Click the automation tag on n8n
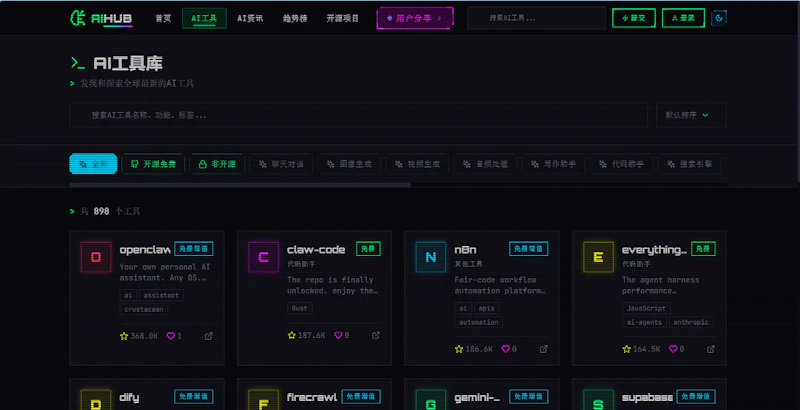 [479, 322]
